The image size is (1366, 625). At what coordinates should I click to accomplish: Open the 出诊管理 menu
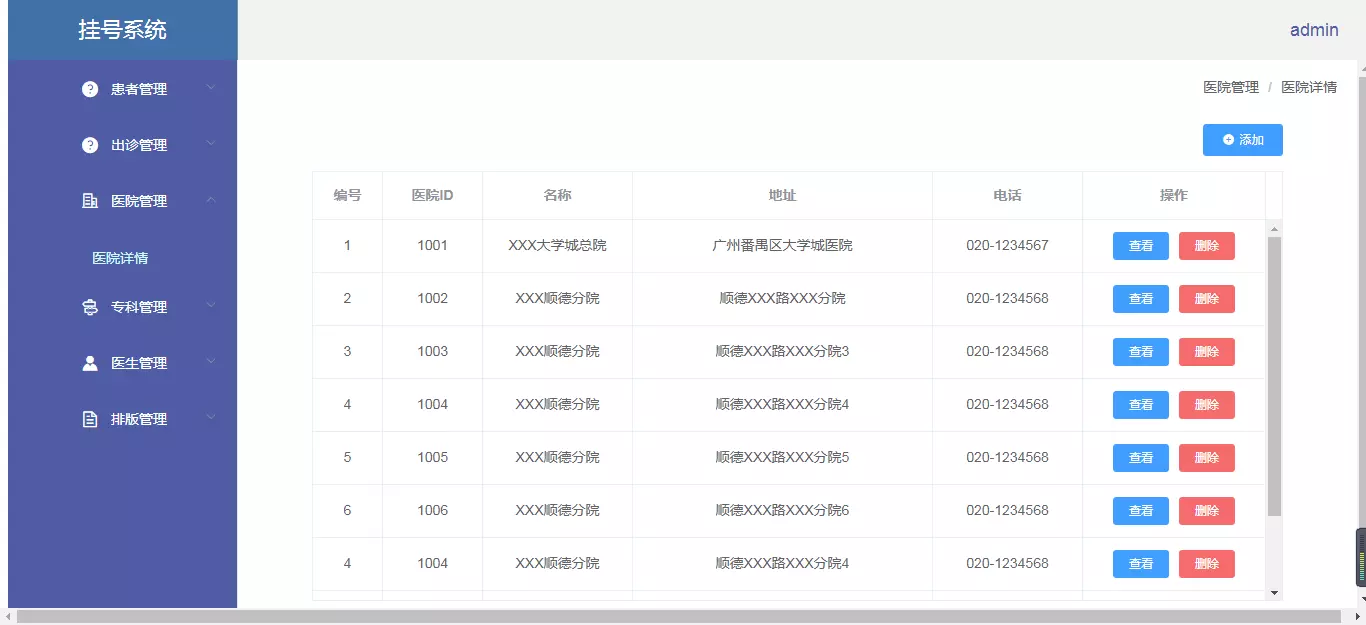[122, 145]
